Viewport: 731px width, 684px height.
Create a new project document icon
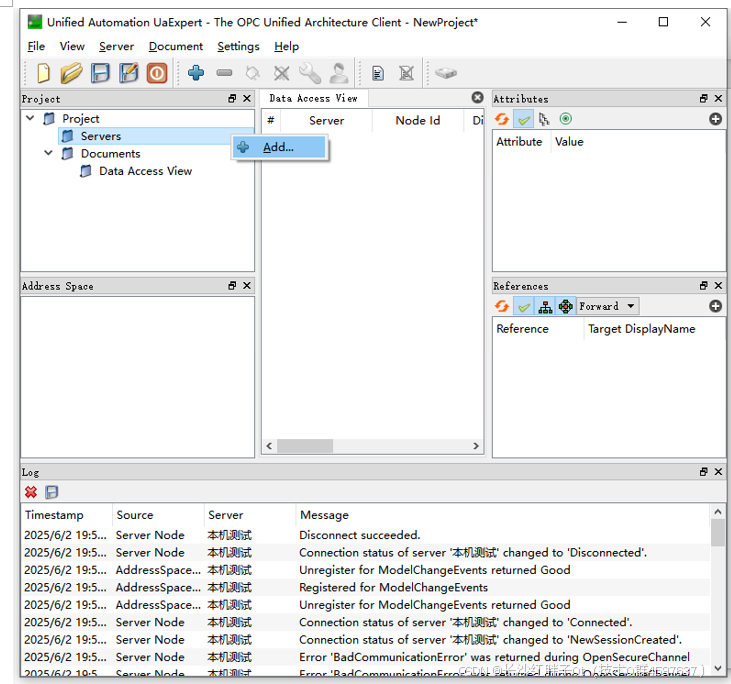tap(43, 73)
